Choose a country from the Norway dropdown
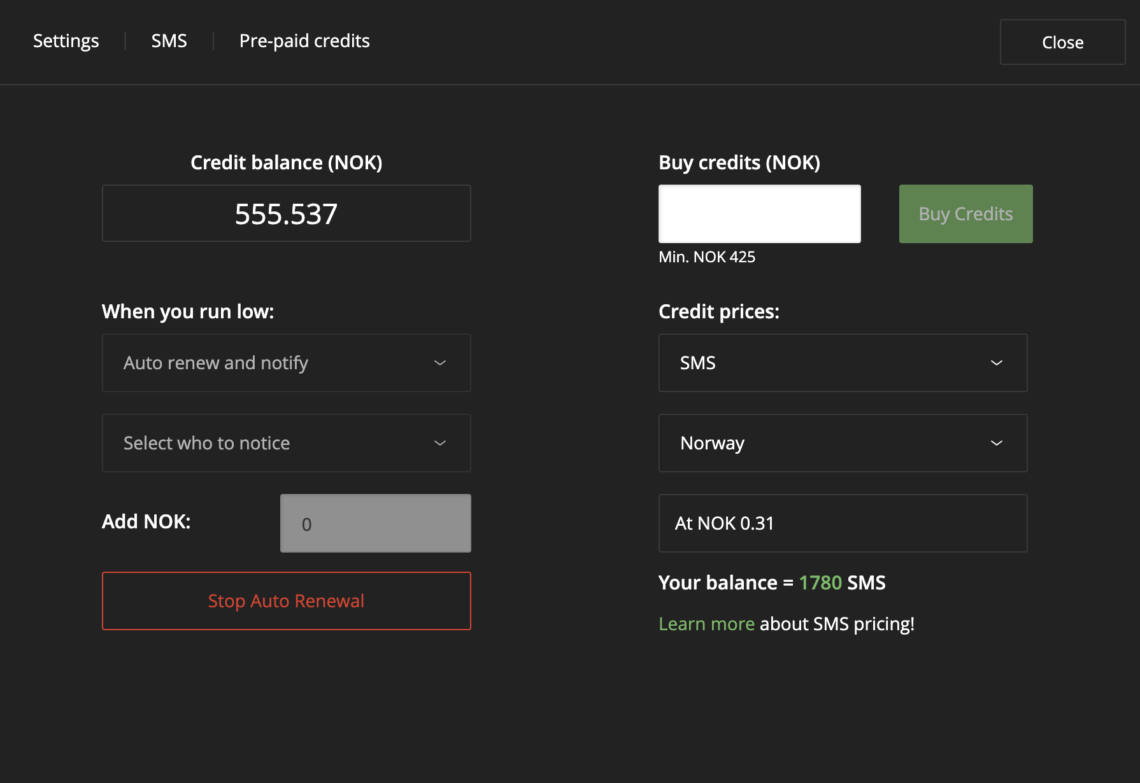Image resolution: width=1140 pixels, height=783 pixels. pos(841,443)
